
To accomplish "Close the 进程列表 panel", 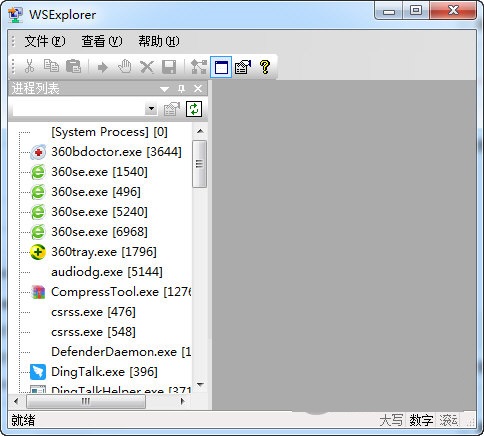I will click(x=198, y=89).
